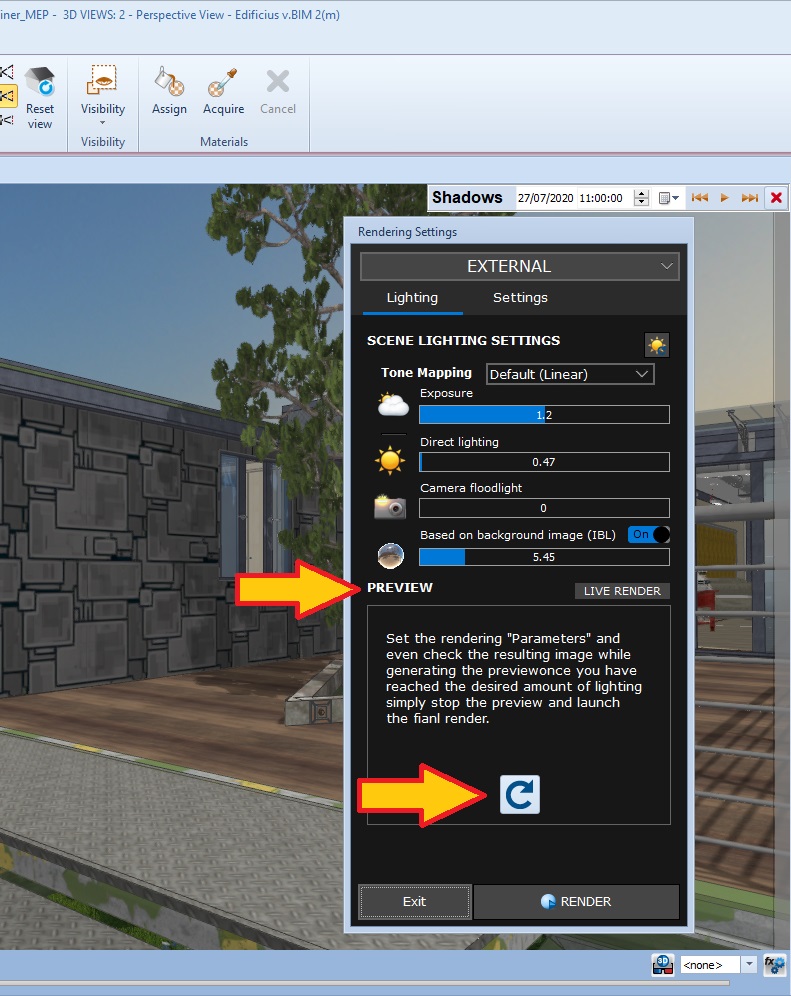Select the highlighted camera view icon
Screen dimensions: 791x996
(x=7, y=96)
